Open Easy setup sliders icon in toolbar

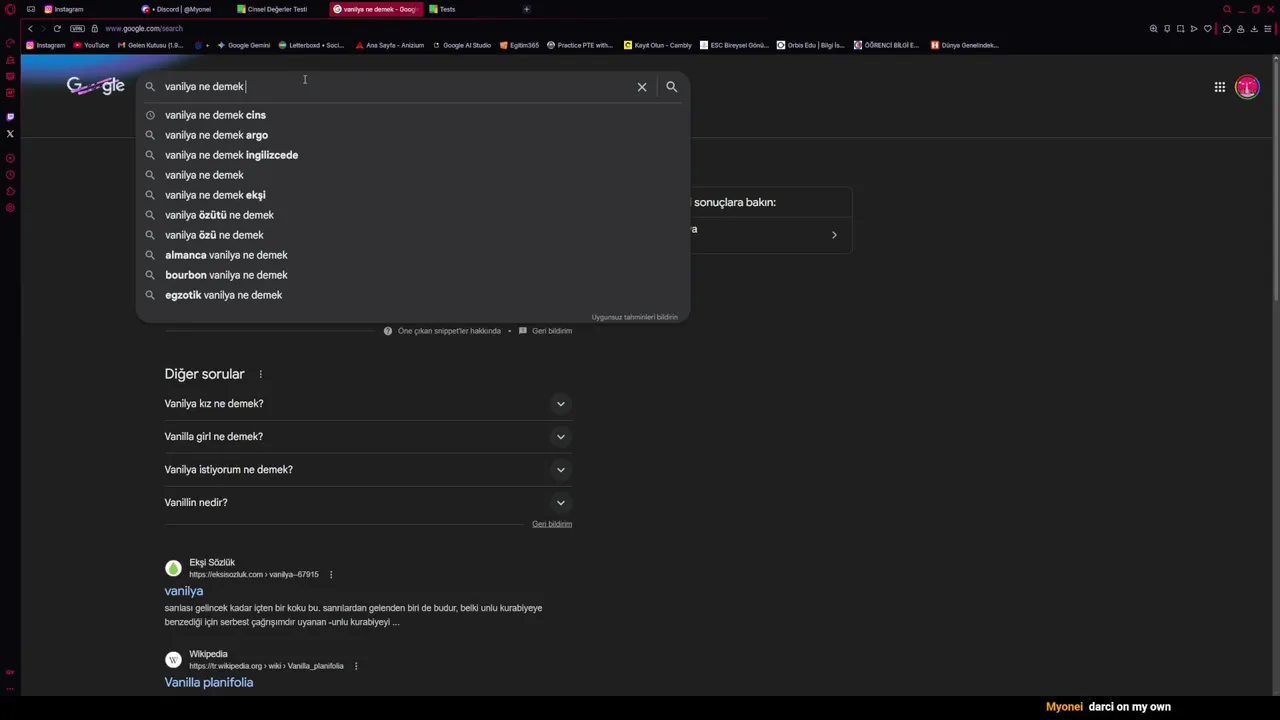pos(1267,28)
